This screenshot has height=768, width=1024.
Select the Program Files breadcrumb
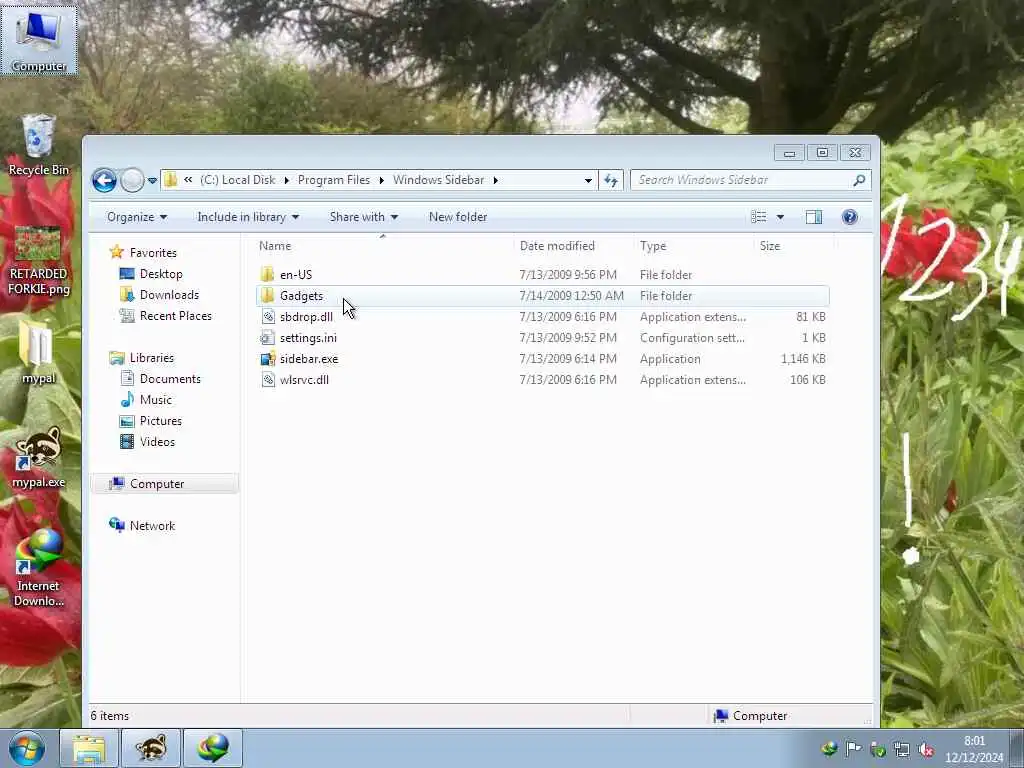(x=334, y=180)
